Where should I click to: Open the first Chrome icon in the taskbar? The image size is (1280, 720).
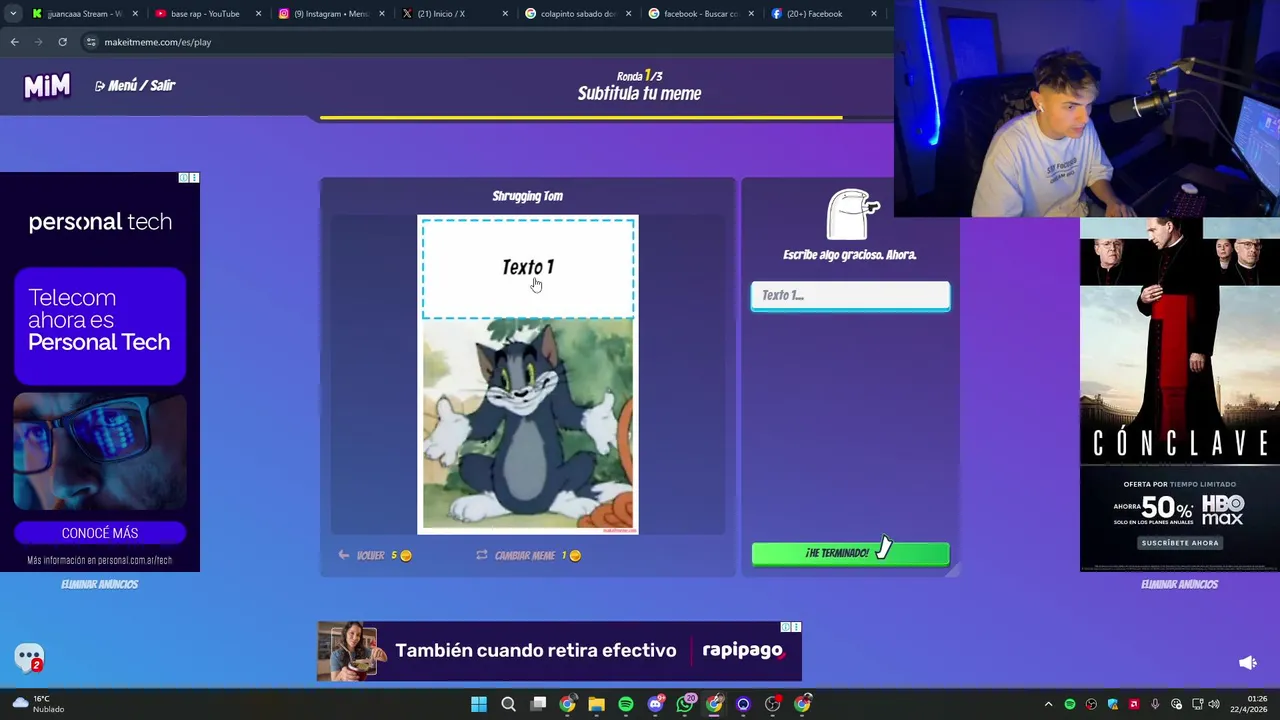[567, 704]
